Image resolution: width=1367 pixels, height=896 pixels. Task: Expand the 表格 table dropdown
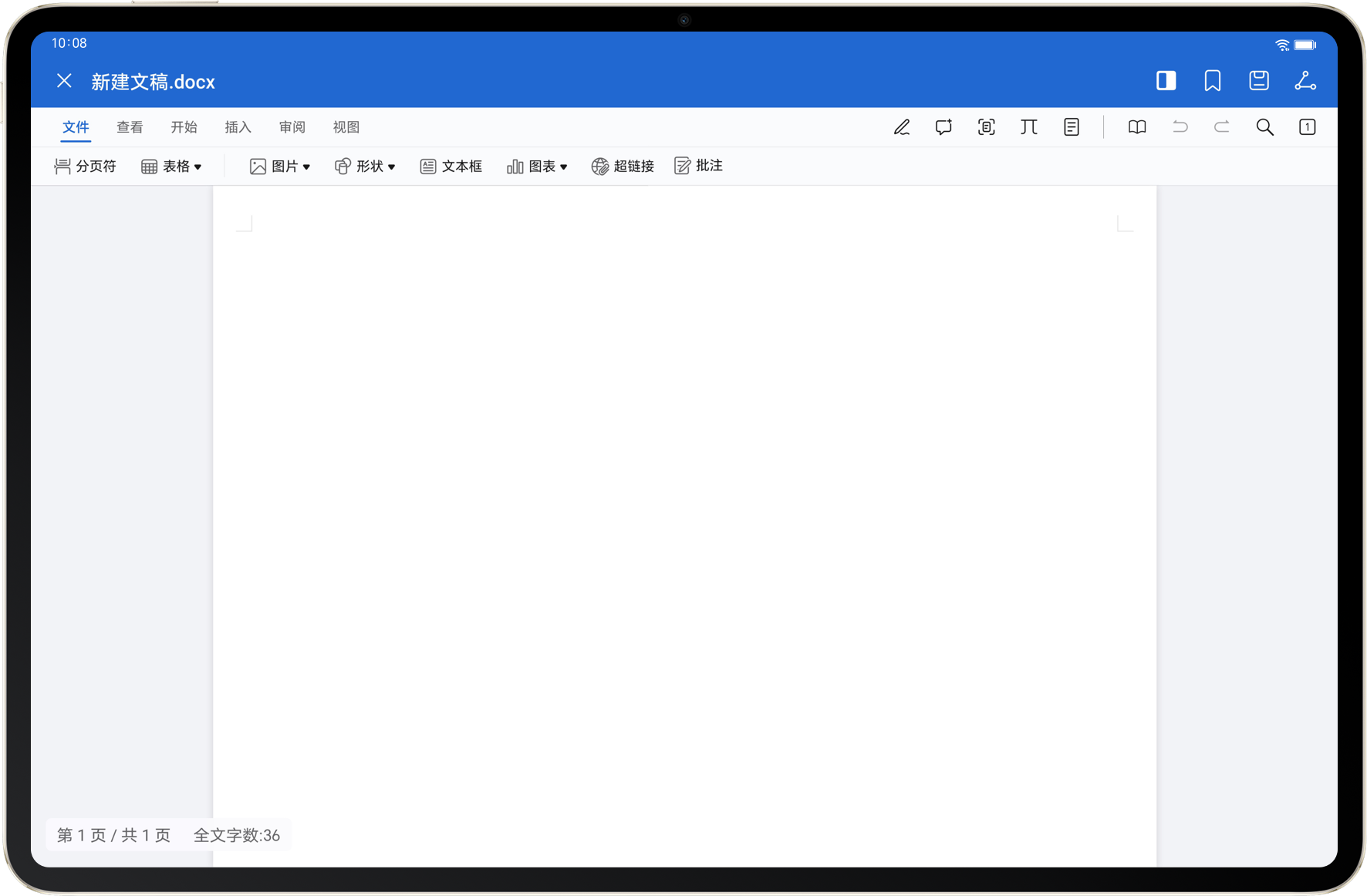[x=171, y=167]
